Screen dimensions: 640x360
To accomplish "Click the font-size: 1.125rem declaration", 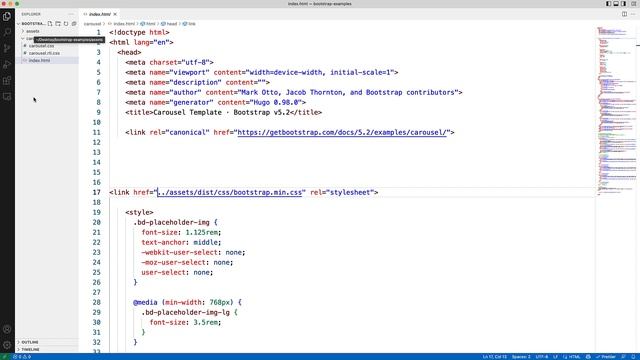I will coord(181,232).
